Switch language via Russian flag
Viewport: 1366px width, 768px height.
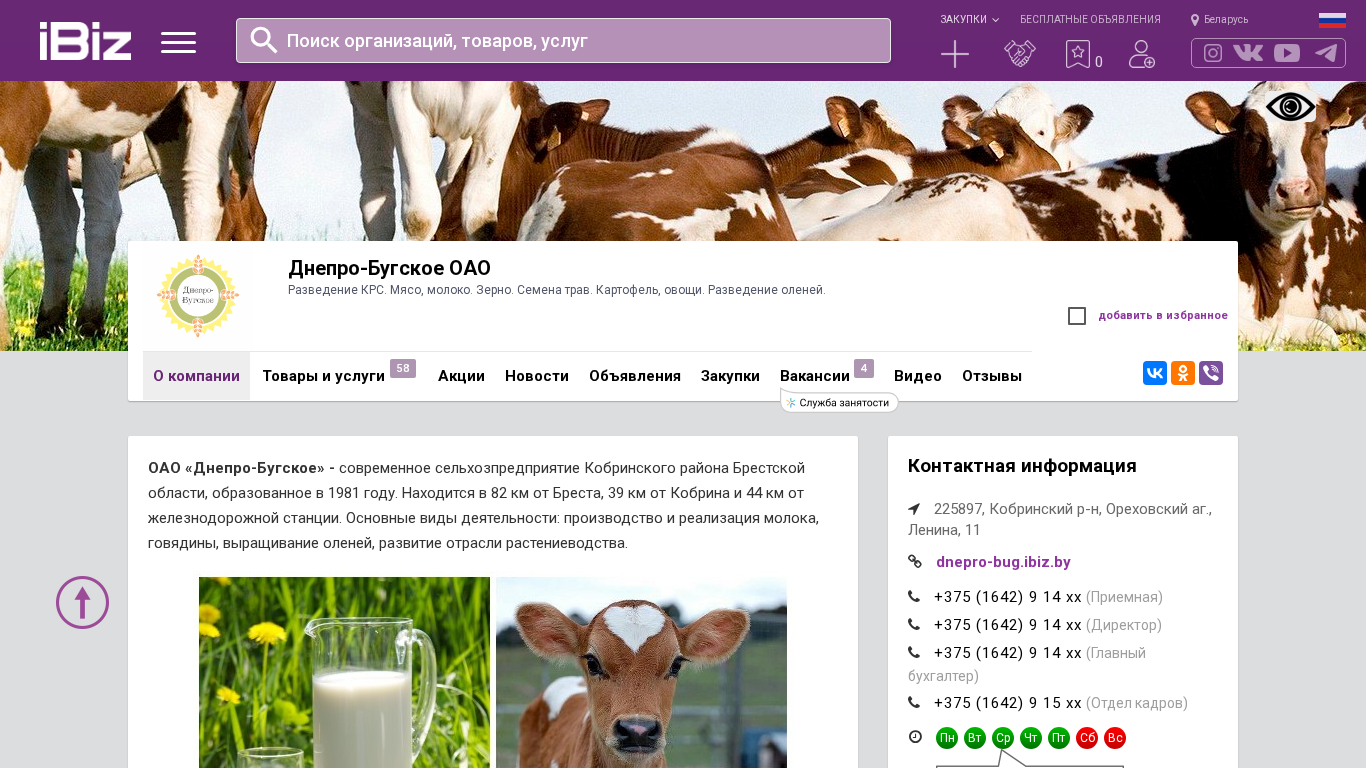(x=1332, y=20)
